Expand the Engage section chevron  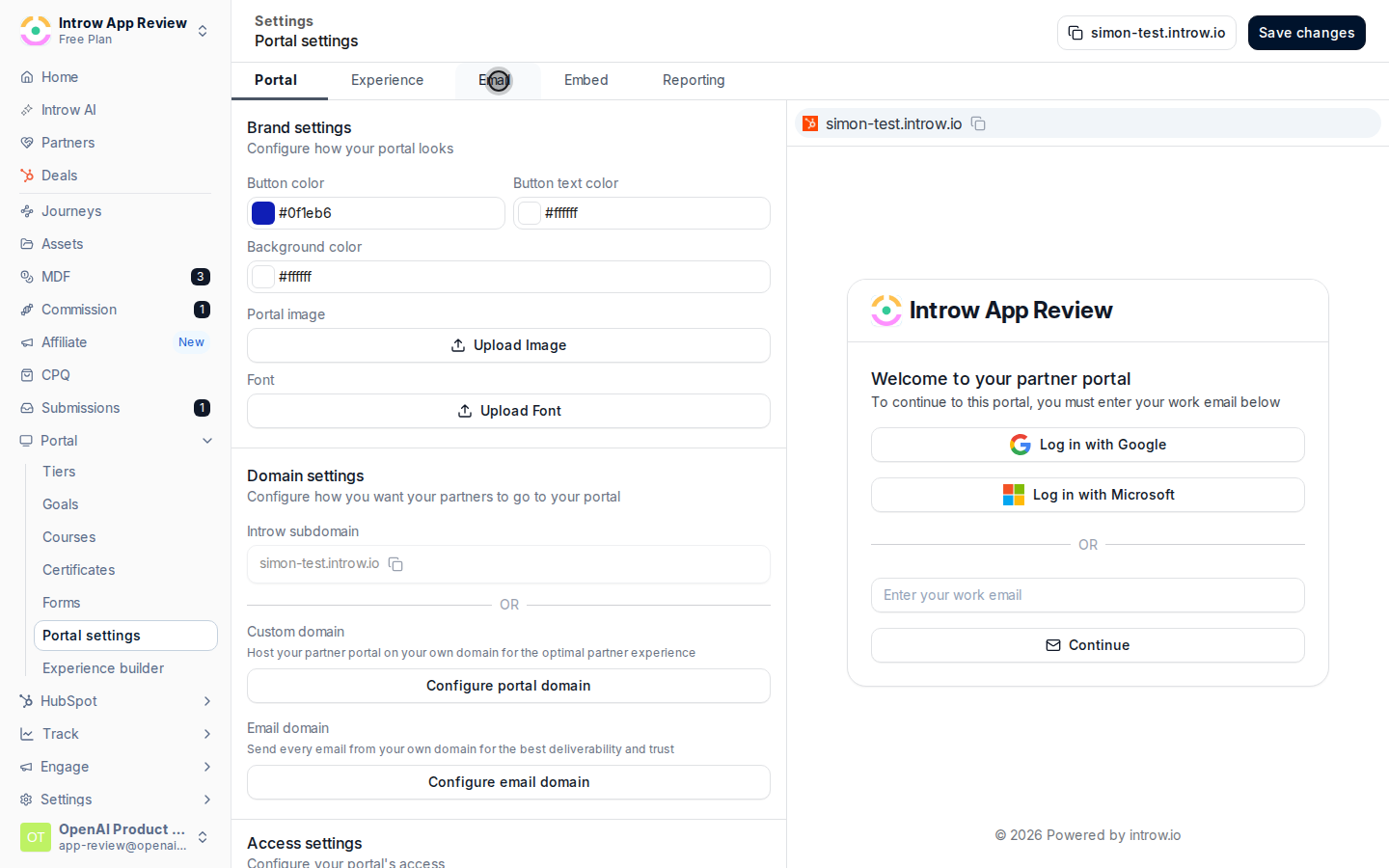click(x=207, y=767)
